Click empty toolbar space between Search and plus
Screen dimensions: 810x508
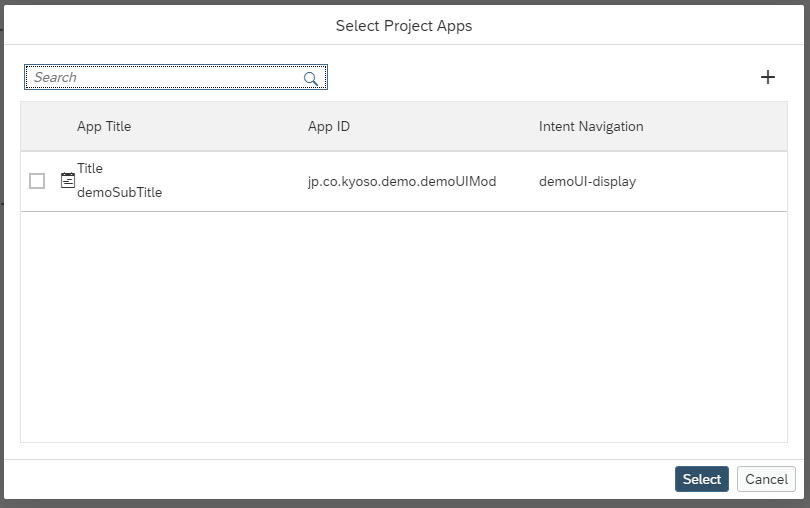click(x=540, y=77)
